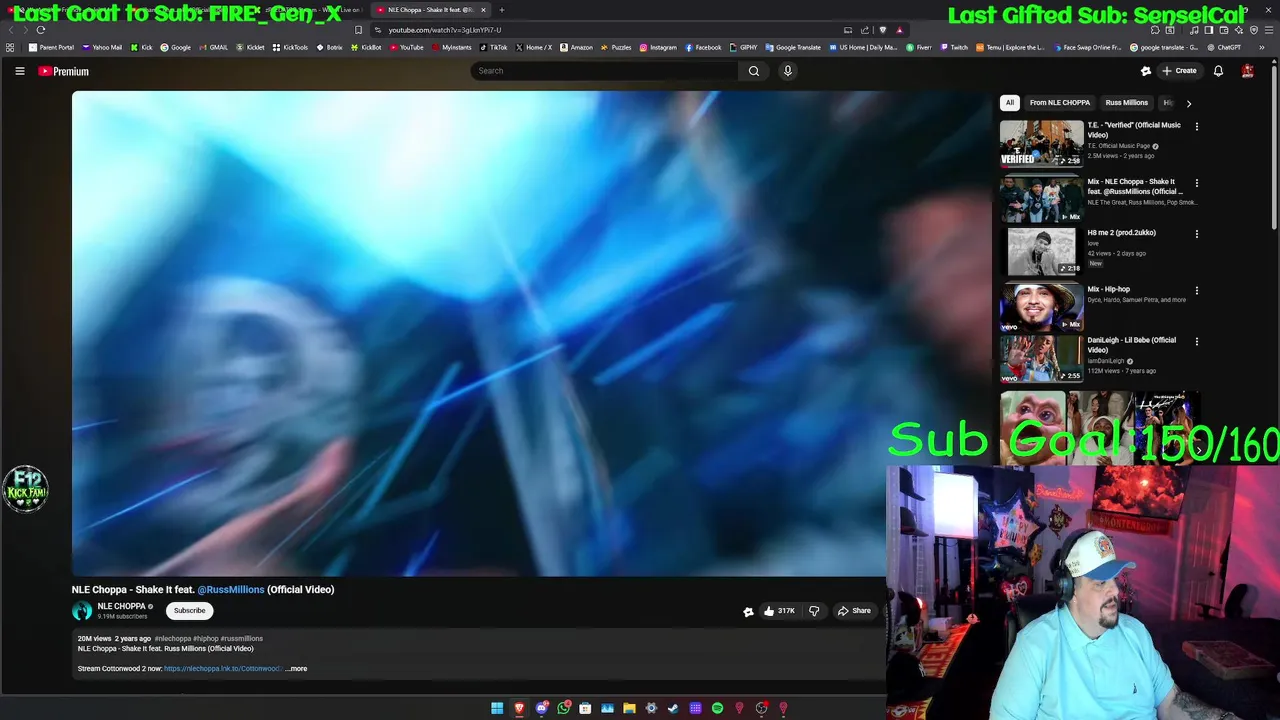Open Yahoo Mail bookmark

point(102,47)
